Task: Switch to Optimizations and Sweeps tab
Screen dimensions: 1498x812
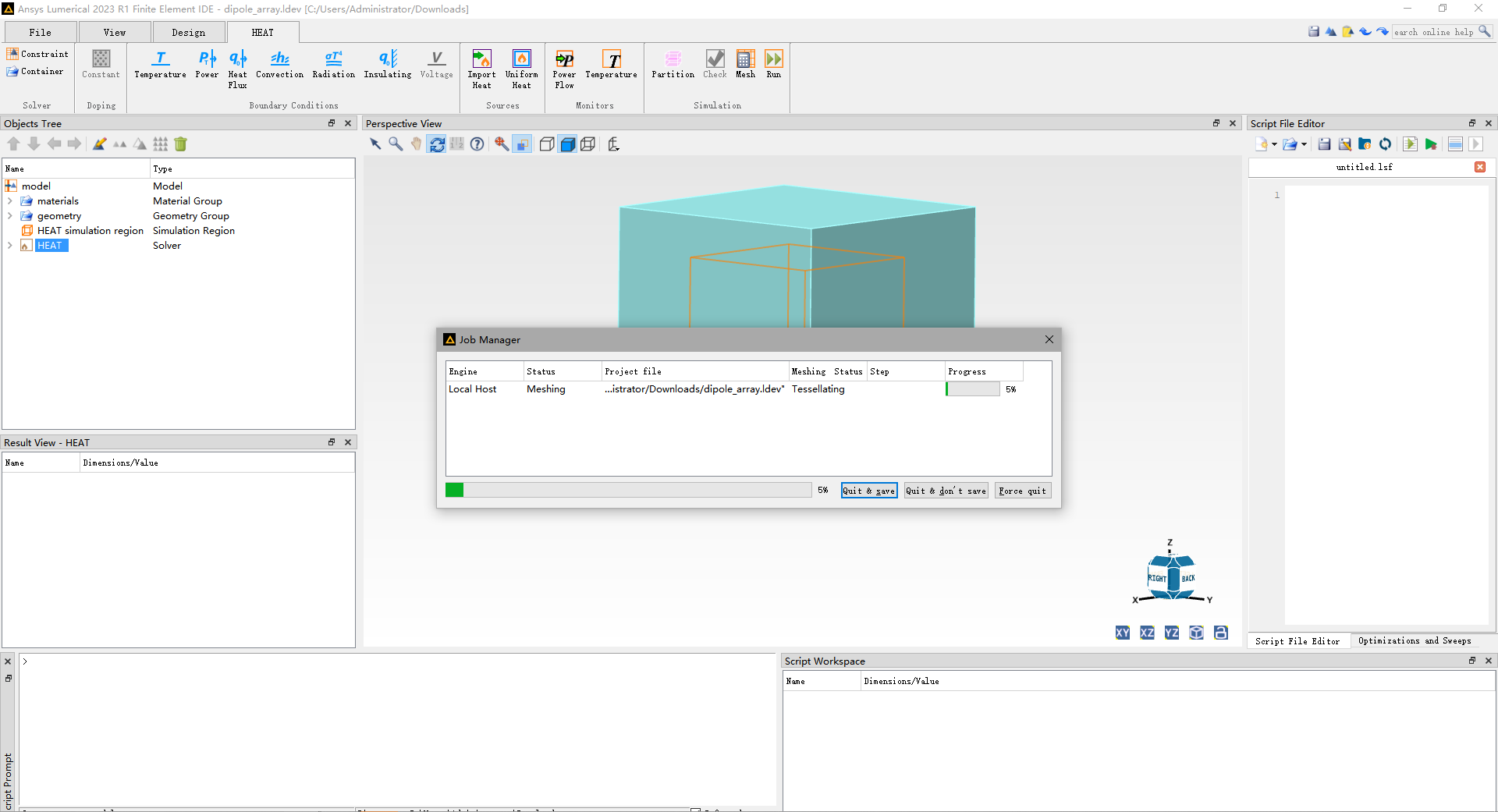Action: [x=1415, y=640]
